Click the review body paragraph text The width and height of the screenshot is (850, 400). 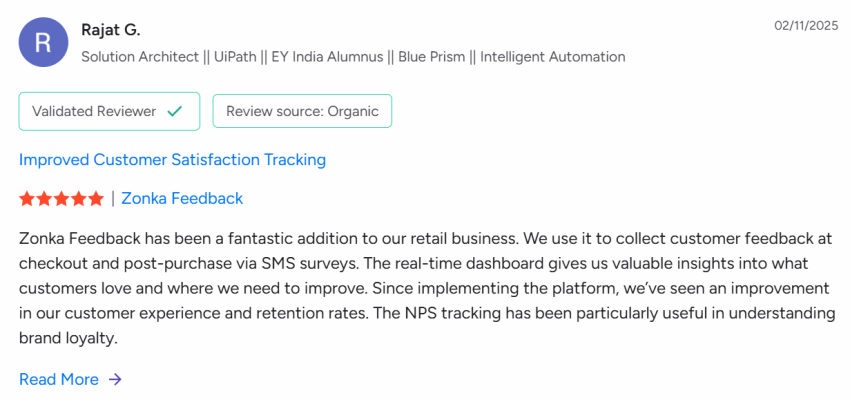pos(425,288)
